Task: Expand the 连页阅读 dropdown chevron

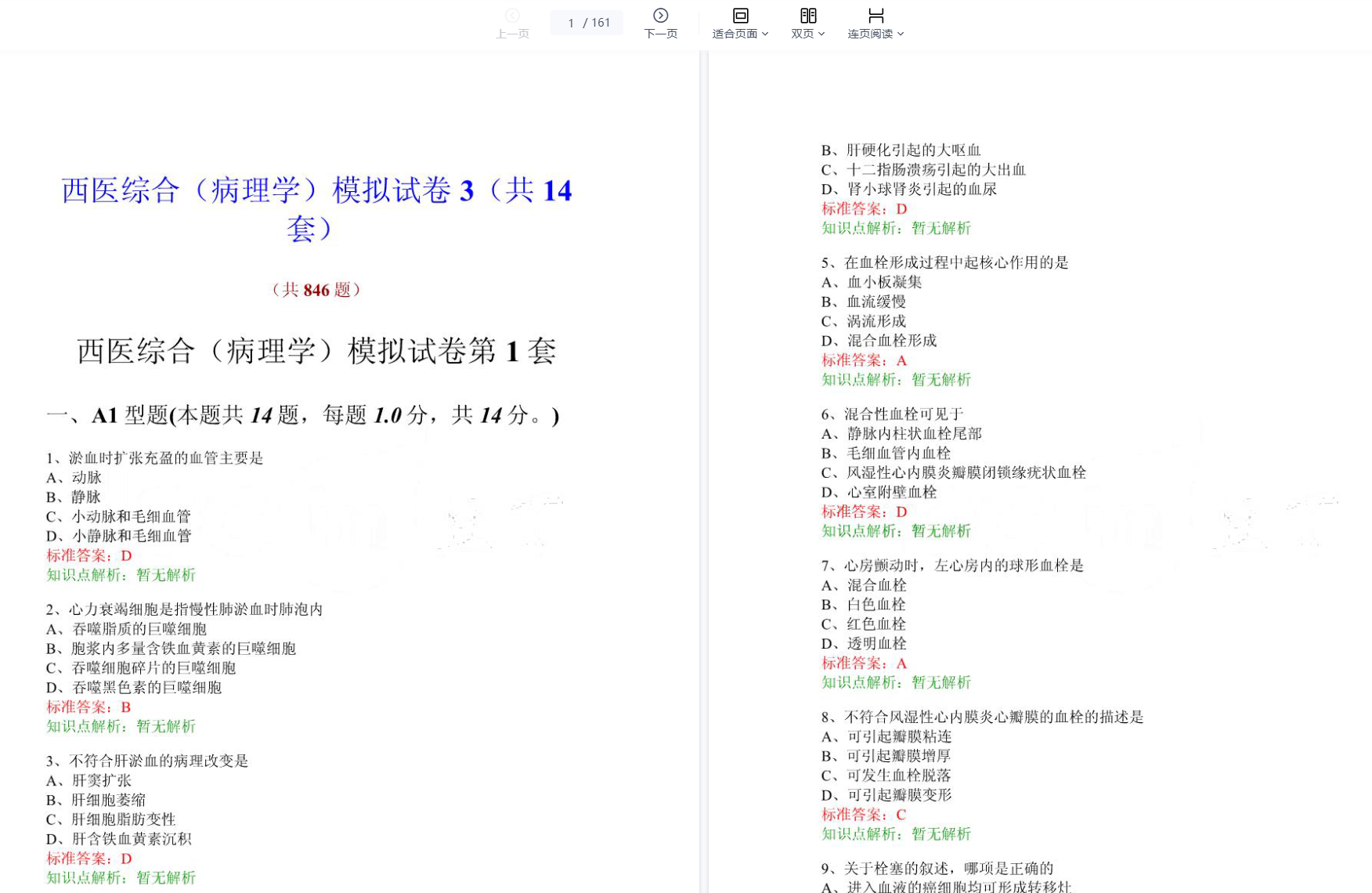Action: click(901, 34)
